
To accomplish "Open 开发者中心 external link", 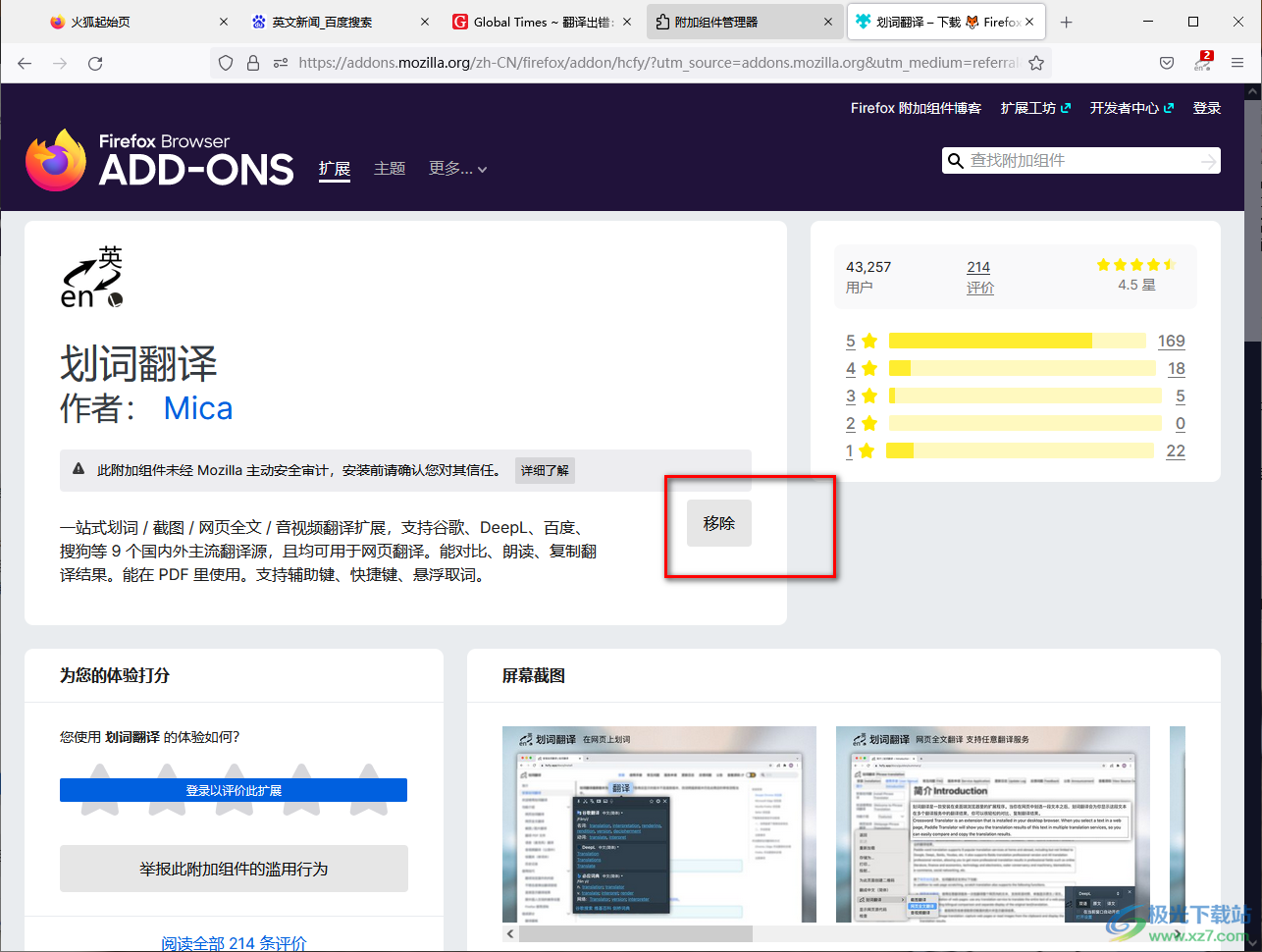I will (x=1131, y=108).
